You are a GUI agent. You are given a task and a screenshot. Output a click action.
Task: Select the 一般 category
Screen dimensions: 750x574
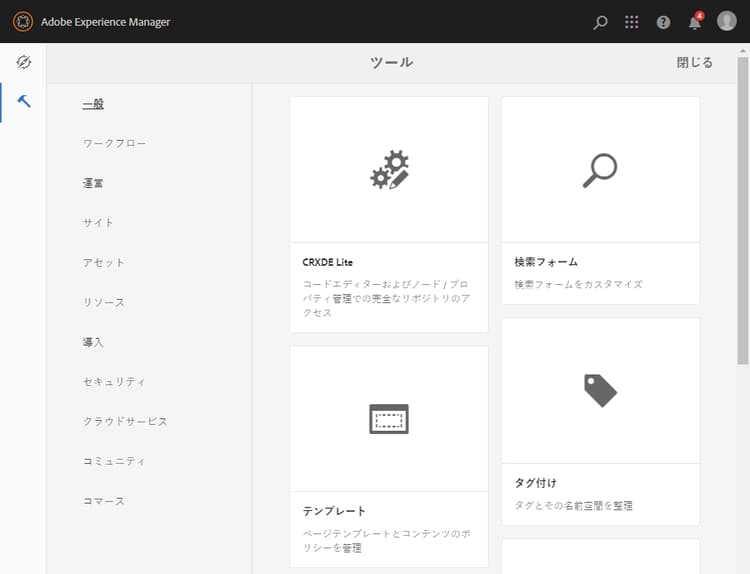point(93,104)
